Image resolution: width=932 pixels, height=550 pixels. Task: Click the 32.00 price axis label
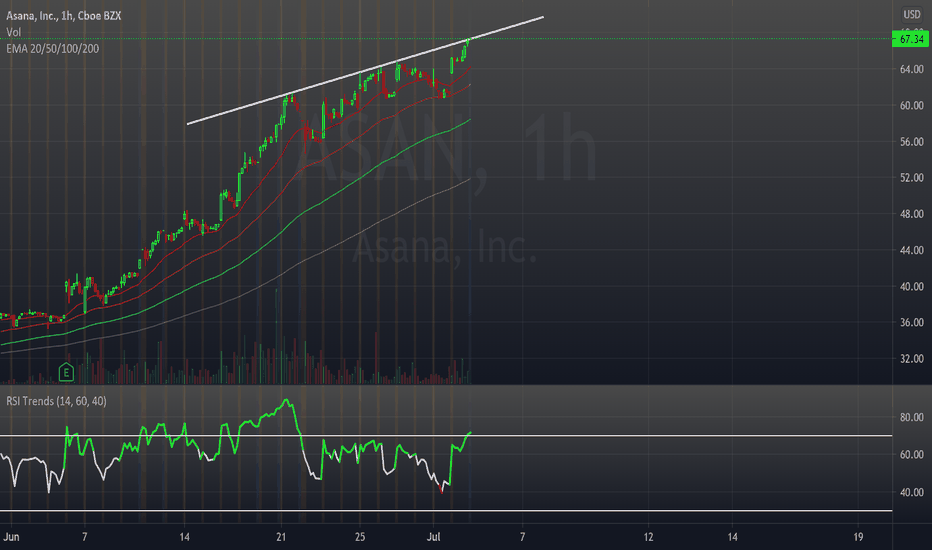pyautogui.click(x=912, y=359)
